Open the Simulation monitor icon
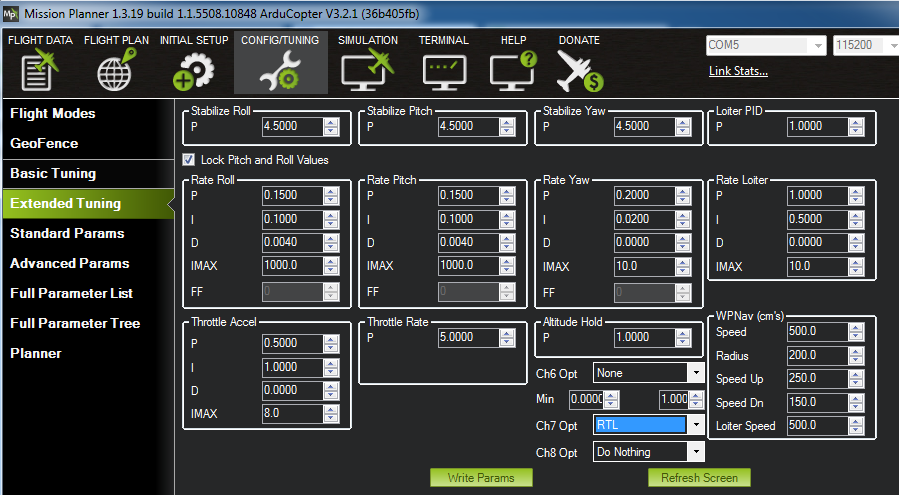 tap(368, 71)
